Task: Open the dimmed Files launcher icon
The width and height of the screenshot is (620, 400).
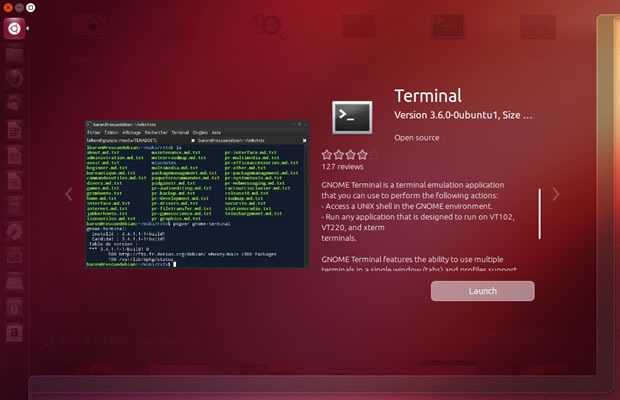Action: (14, 55)
